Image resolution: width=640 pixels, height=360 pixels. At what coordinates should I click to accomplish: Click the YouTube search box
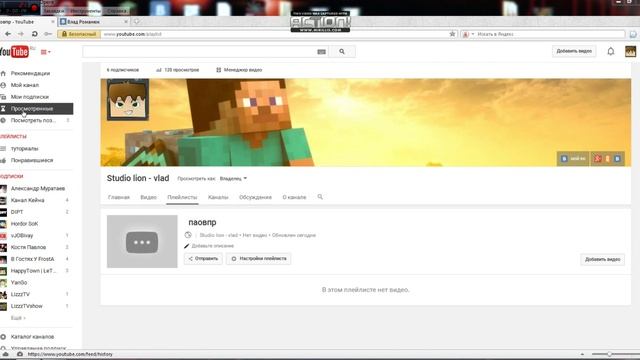tap(199, 52)
